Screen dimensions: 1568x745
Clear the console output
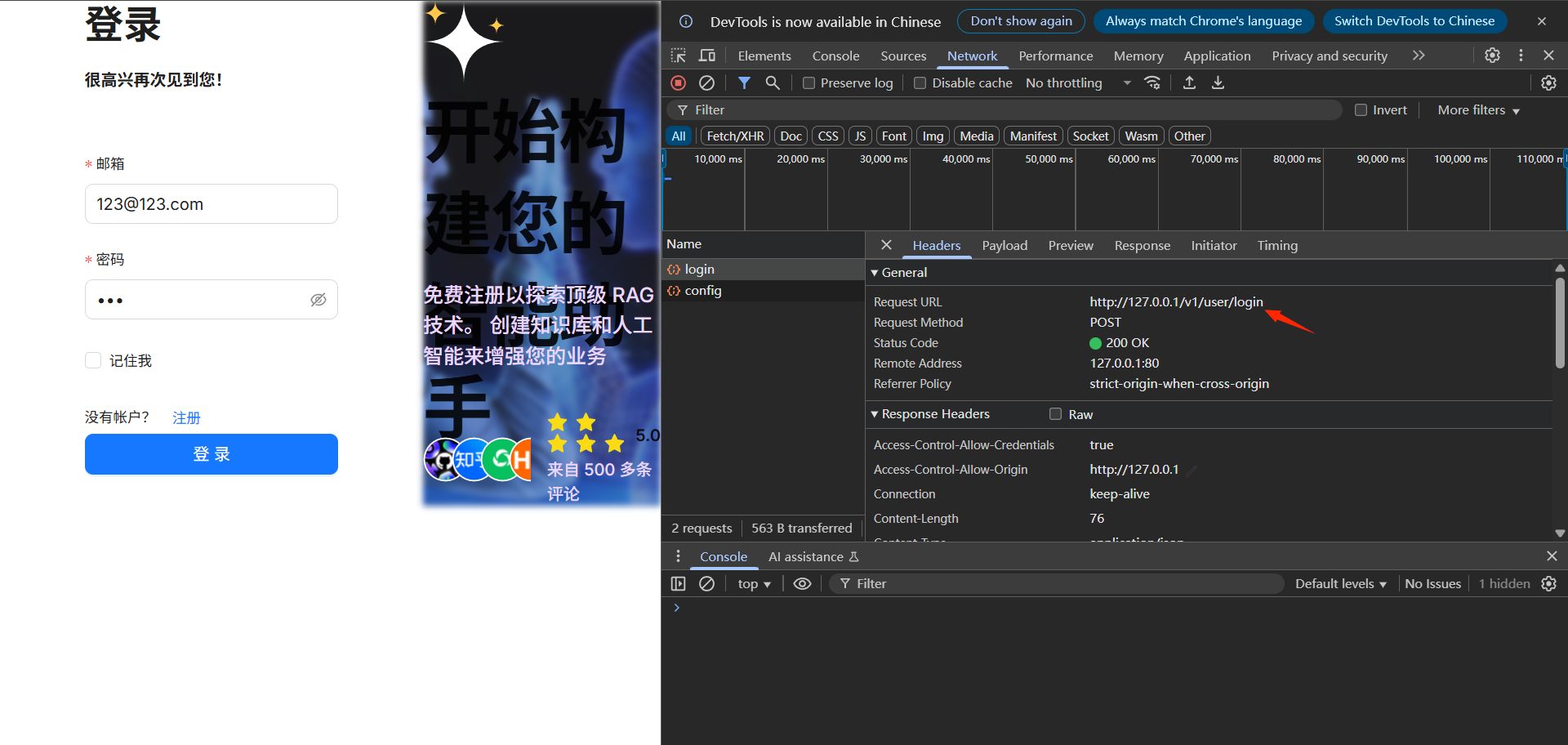click(x=706, y=583)
